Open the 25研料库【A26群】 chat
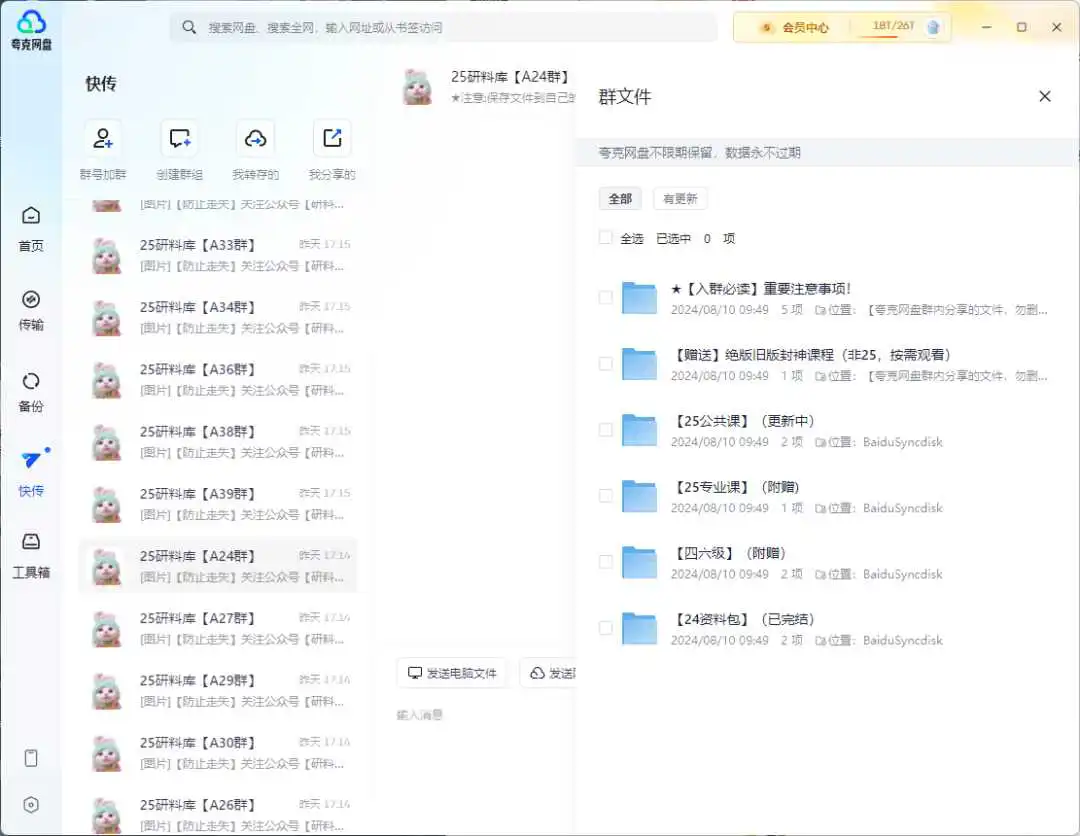 point(218,815)
